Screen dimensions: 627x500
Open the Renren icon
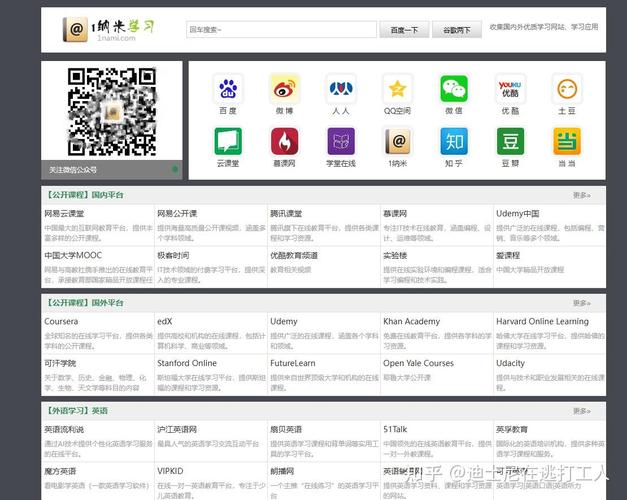[341, 89]
